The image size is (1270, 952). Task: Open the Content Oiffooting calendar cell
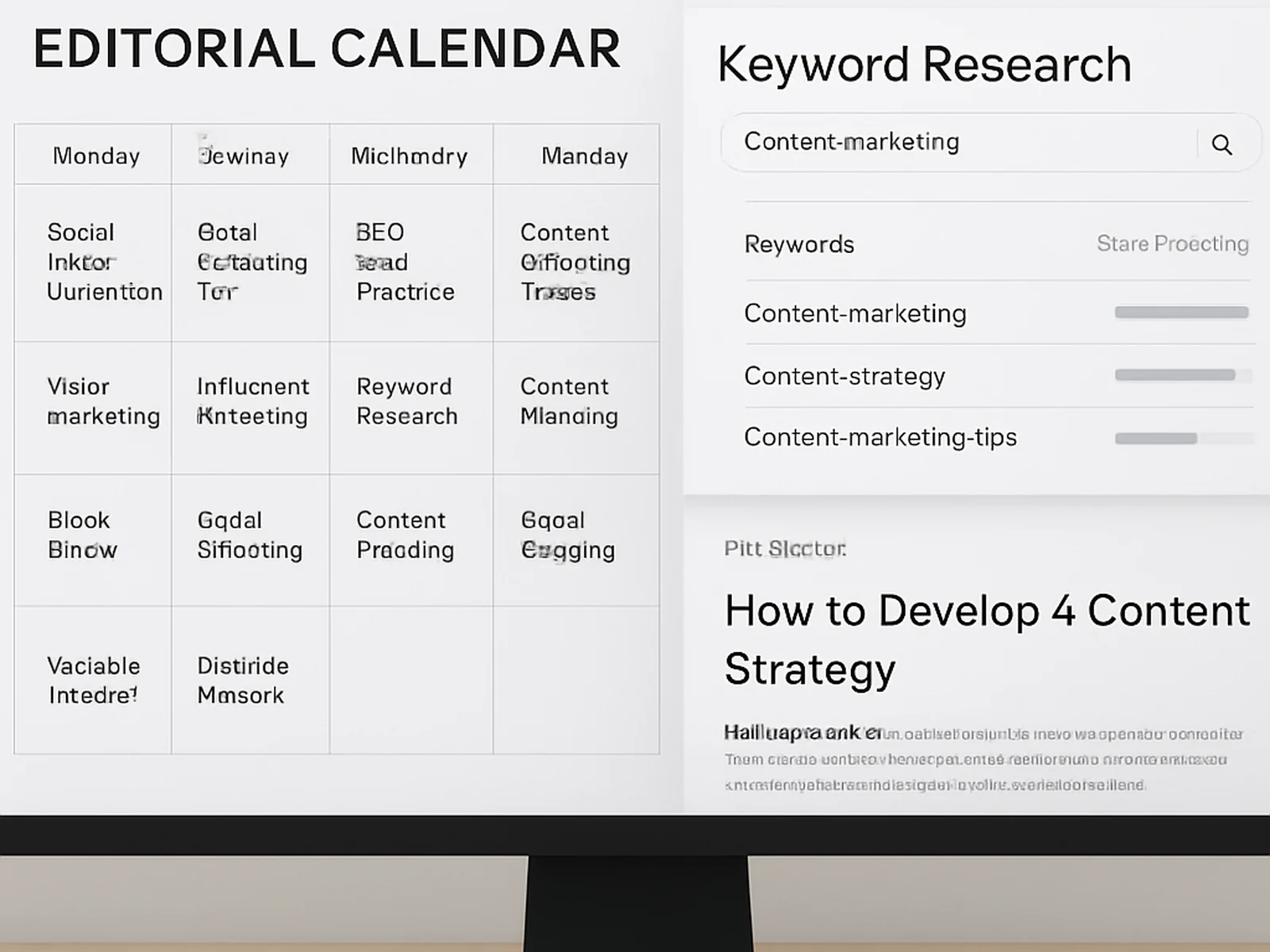[575, 263]
